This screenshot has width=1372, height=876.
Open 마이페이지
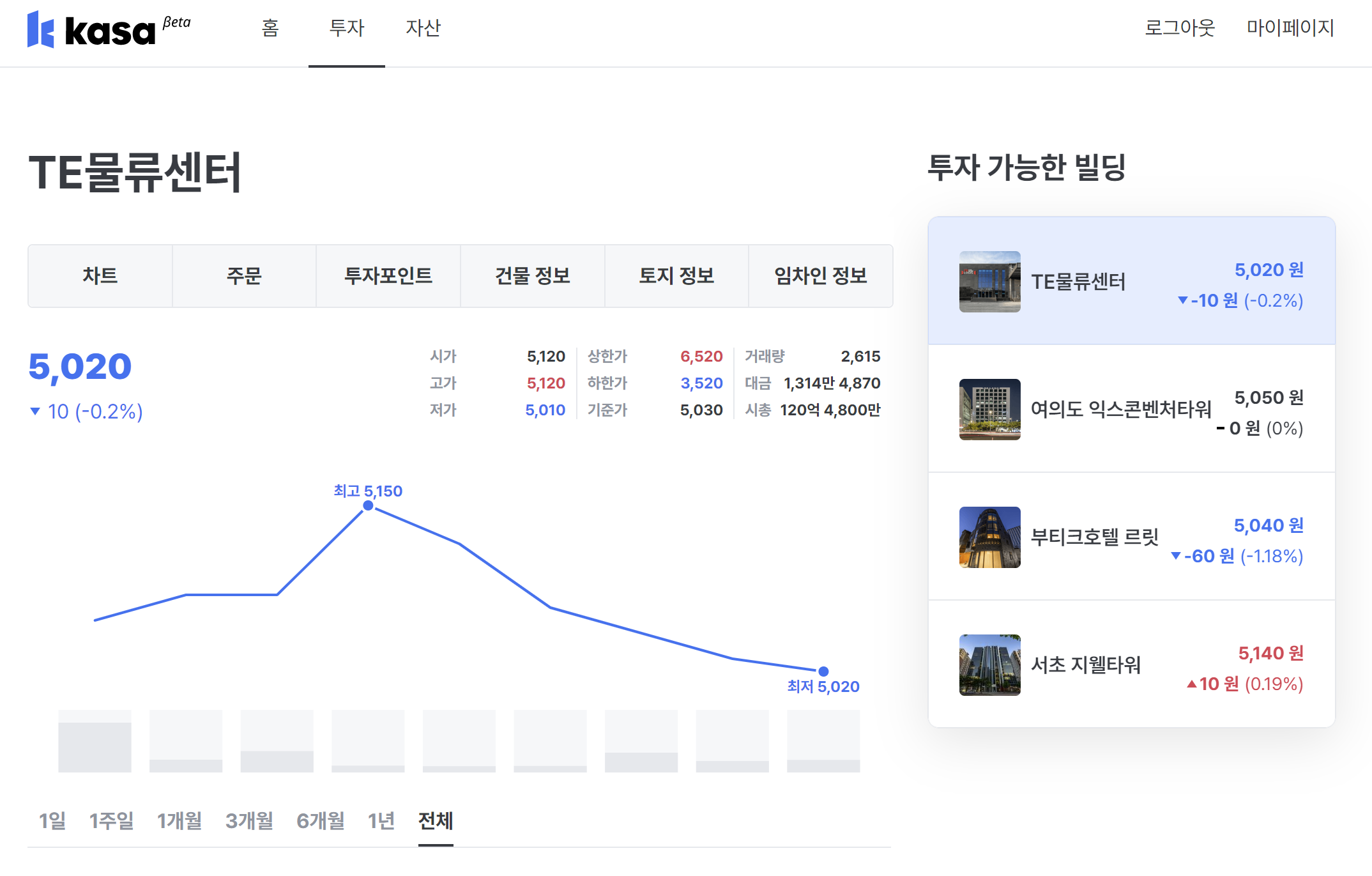pos(1290,28)
